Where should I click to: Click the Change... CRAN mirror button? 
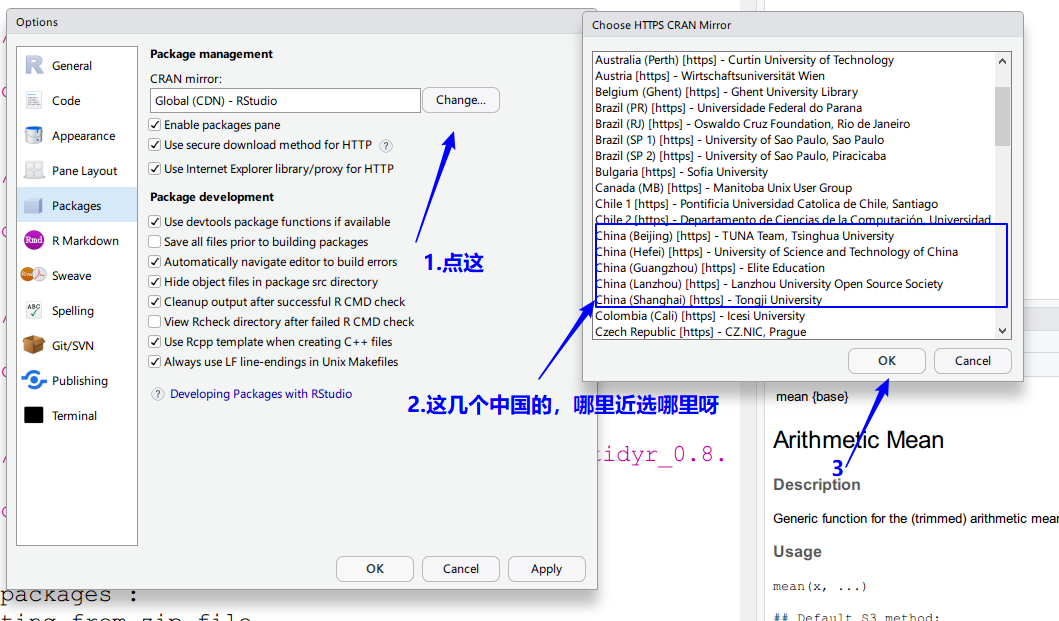tap(461, 100)
